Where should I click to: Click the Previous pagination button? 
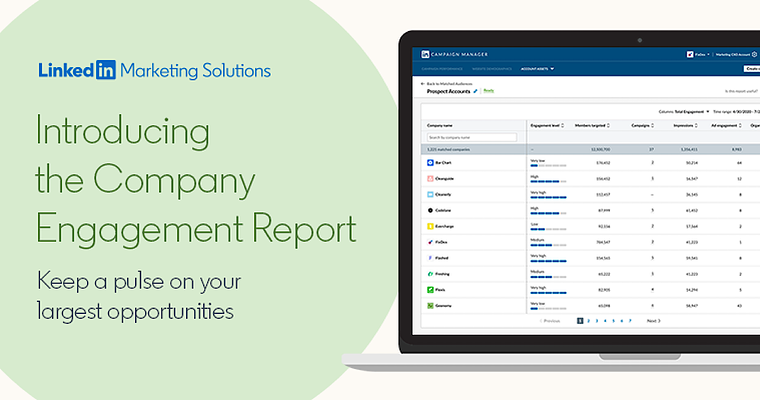[x=550, y=321]
